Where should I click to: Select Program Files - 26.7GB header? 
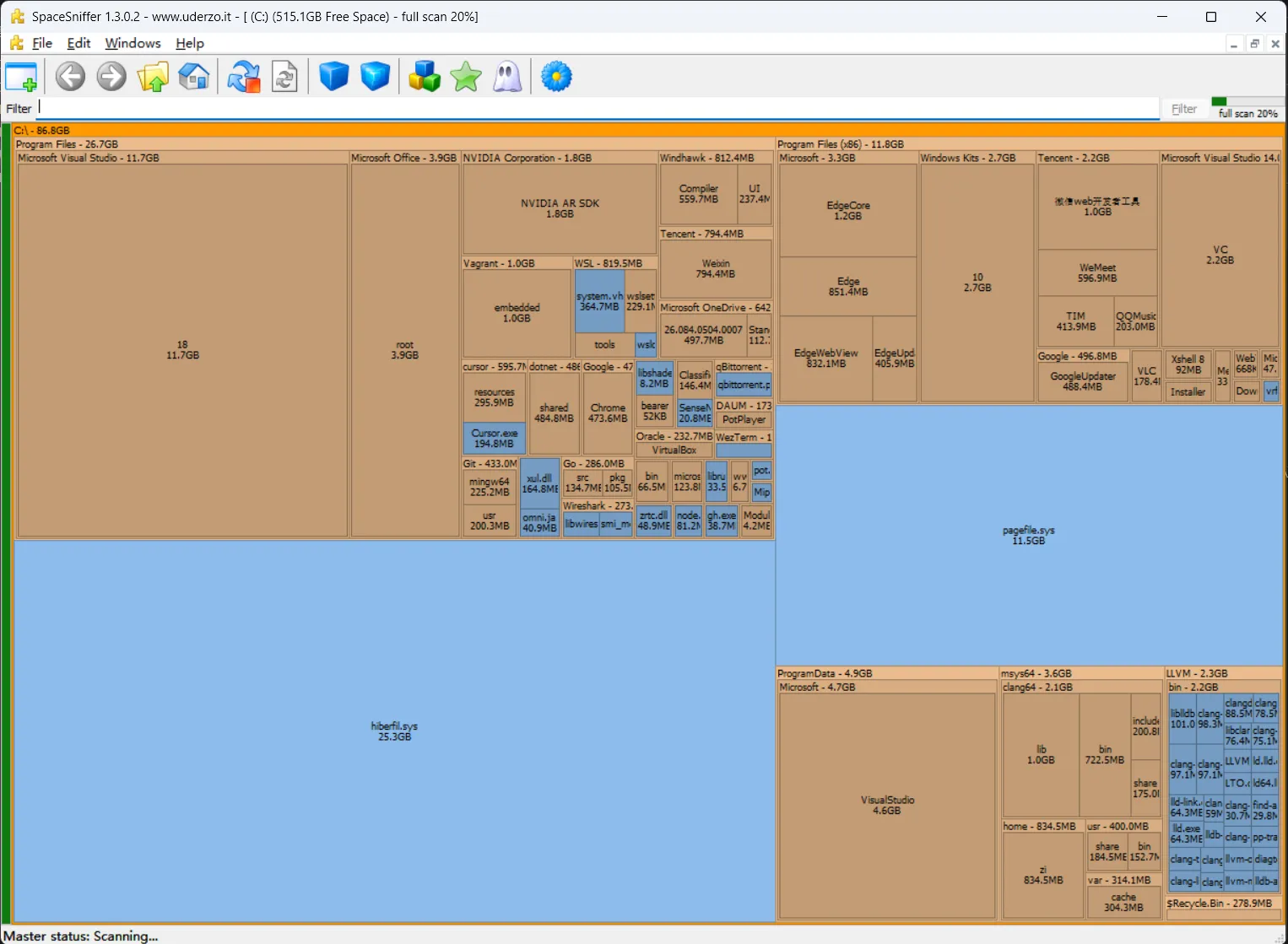point(394,144)
